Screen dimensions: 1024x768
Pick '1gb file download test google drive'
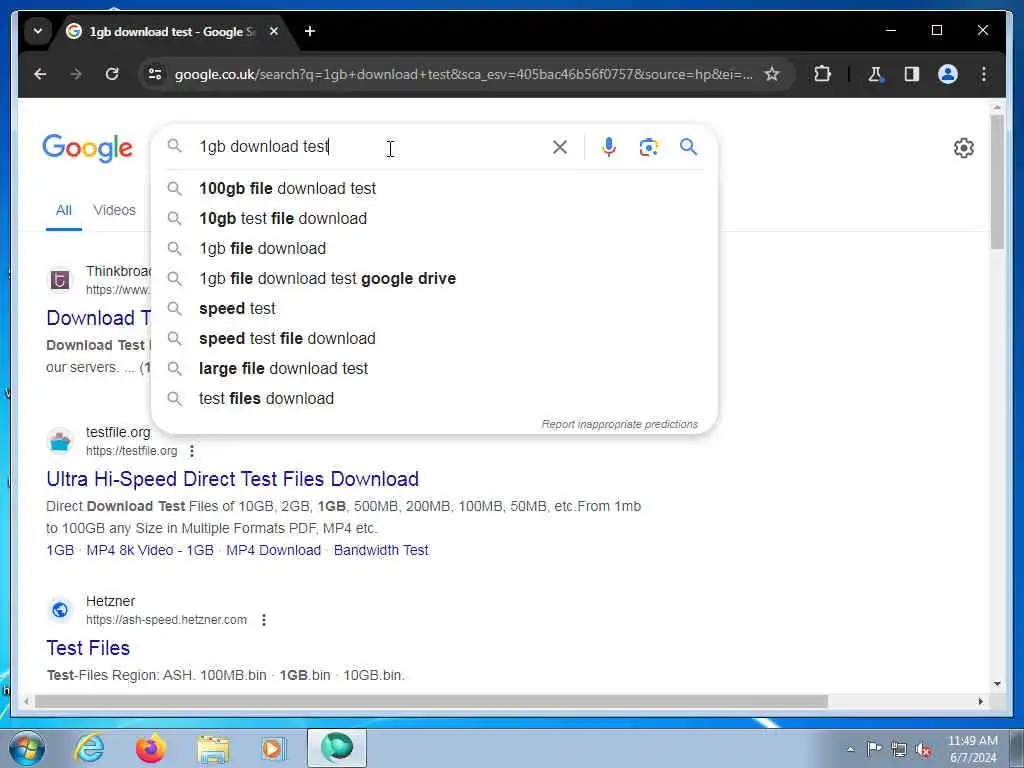pyautogui.click(x=434, y=279)
